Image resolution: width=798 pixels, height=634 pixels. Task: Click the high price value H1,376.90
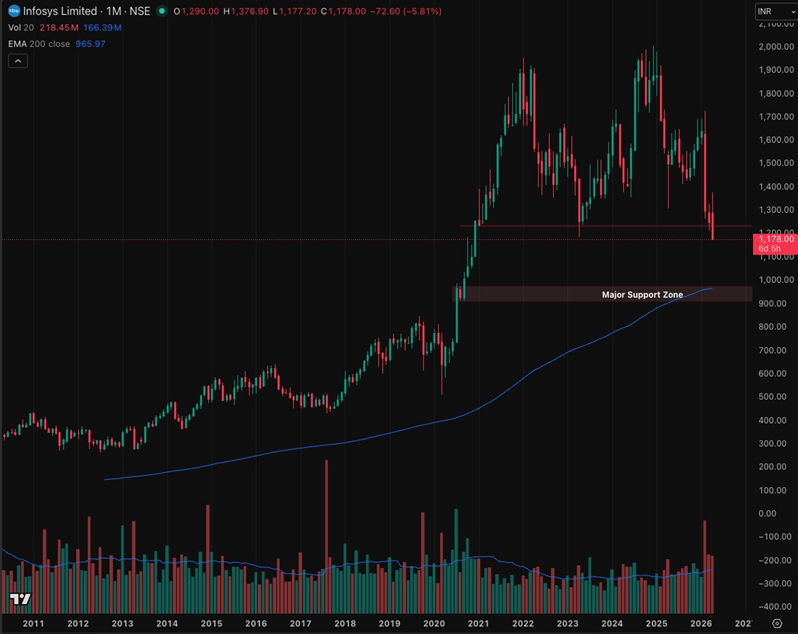(246, 11)
